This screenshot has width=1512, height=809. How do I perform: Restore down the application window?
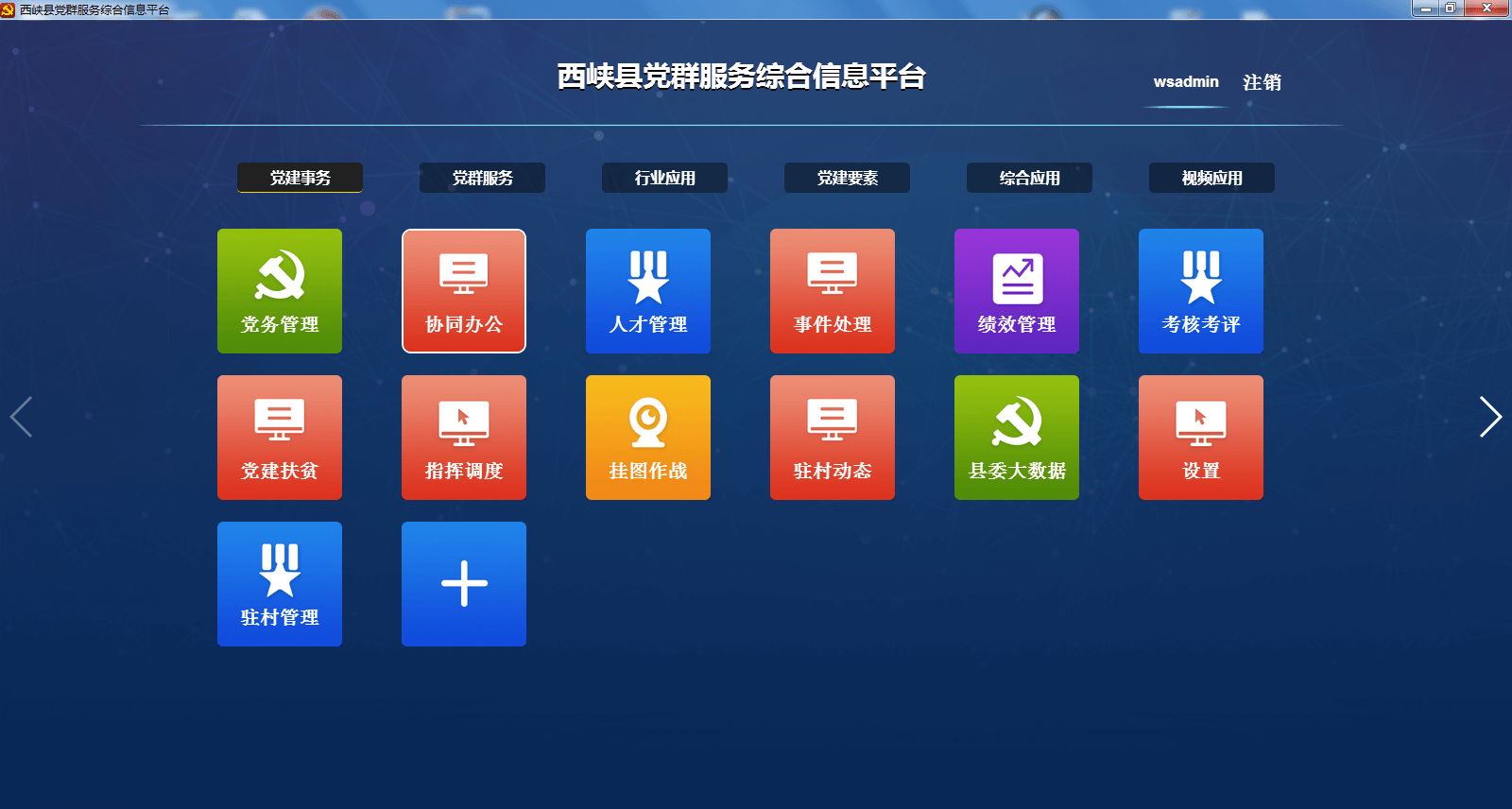point(1451,9)
